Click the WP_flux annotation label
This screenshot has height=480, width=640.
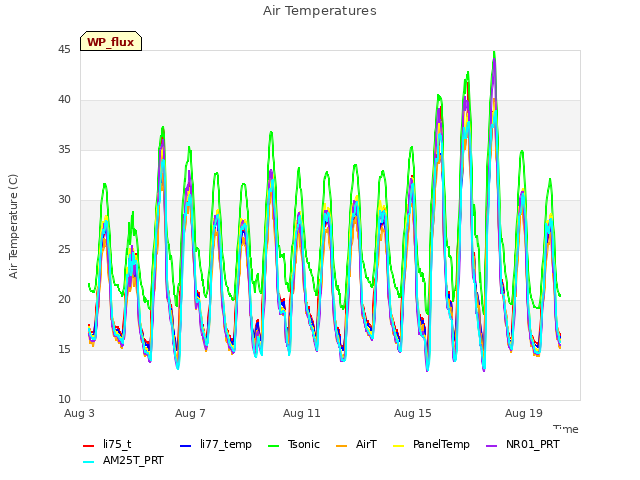(111, 42)
